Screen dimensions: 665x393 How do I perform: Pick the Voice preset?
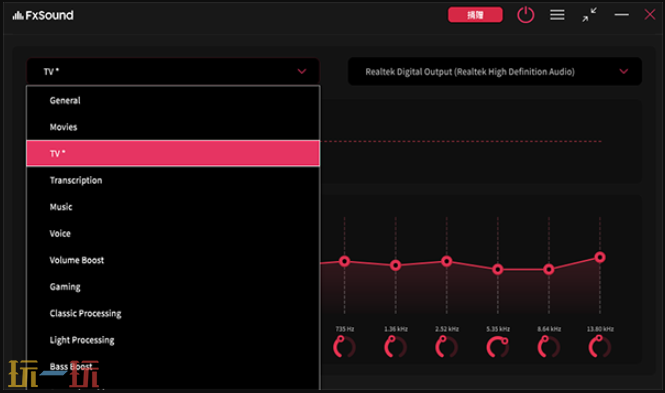173,234
